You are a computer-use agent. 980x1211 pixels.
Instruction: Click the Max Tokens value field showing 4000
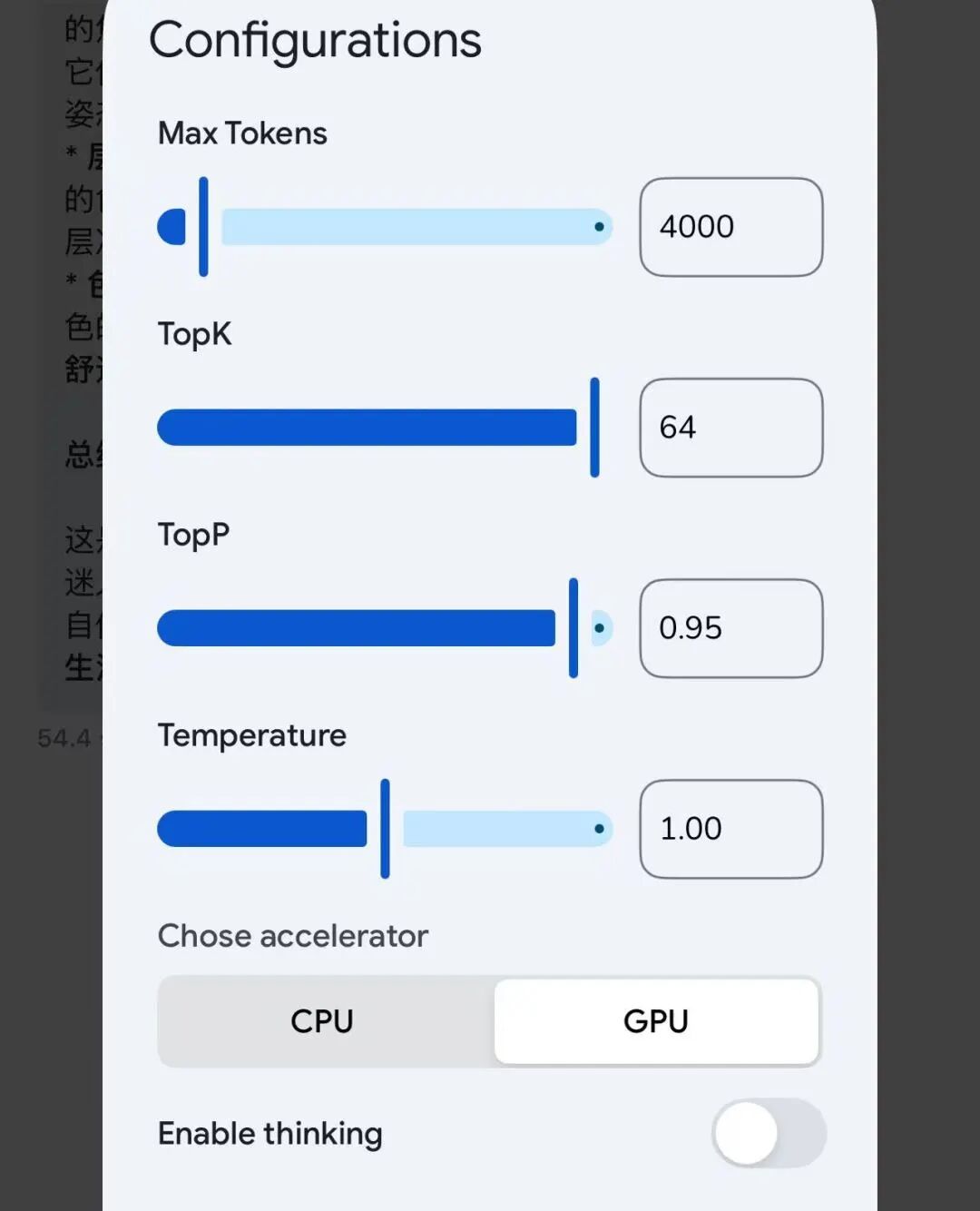click(730, 227)
